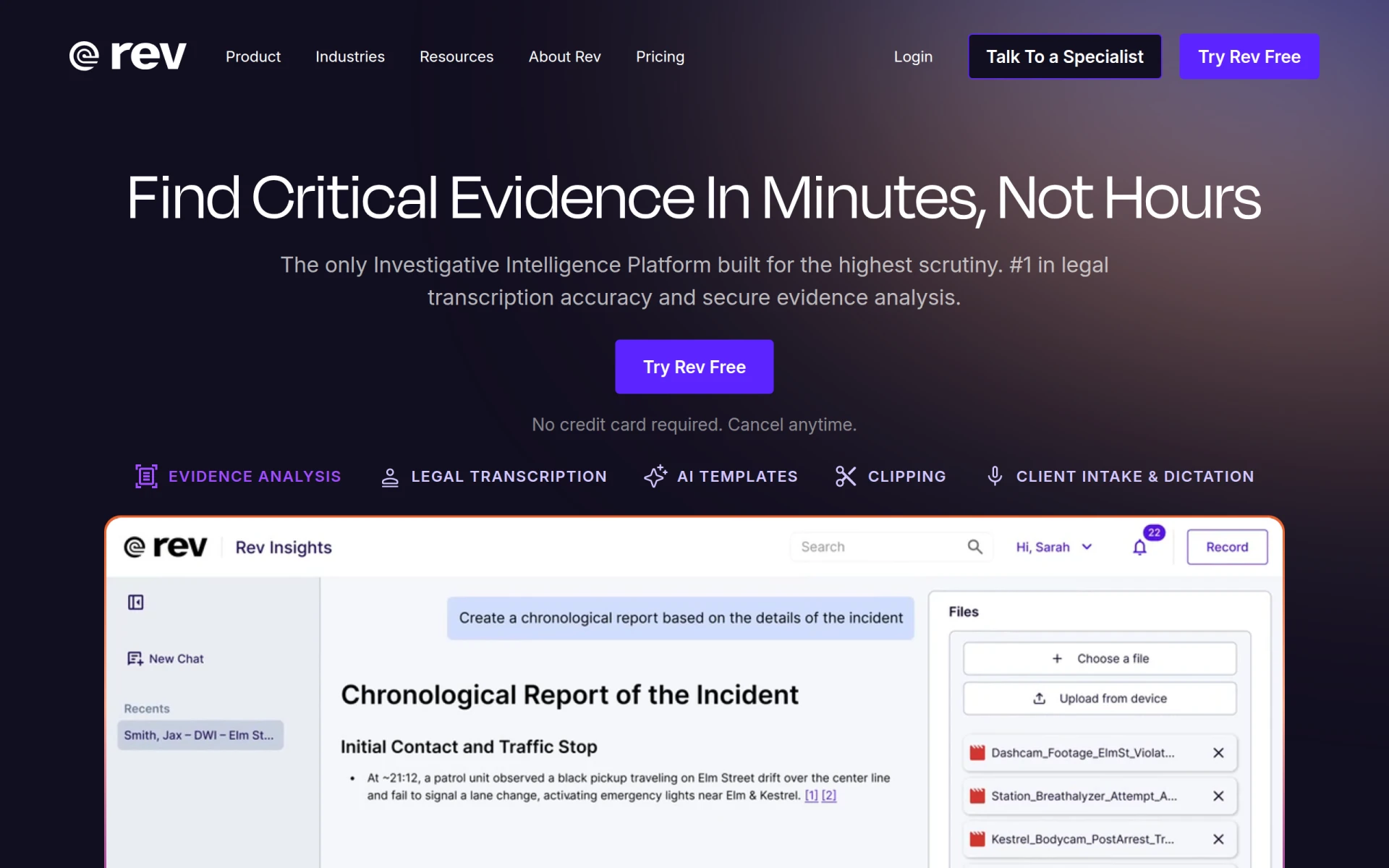The height and width of the screenshot is (868, 1389).
Task: Click the hero Try Rev Free button
Action: [694, 367]
